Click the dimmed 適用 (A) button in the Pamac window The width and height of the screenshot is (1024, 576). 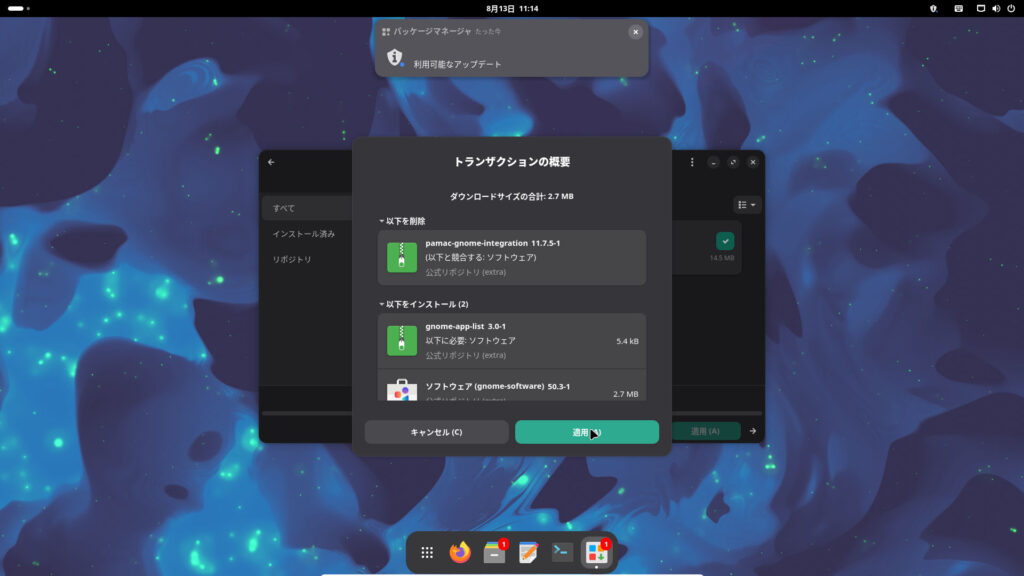pyautogui.click(x=705, y=431)
